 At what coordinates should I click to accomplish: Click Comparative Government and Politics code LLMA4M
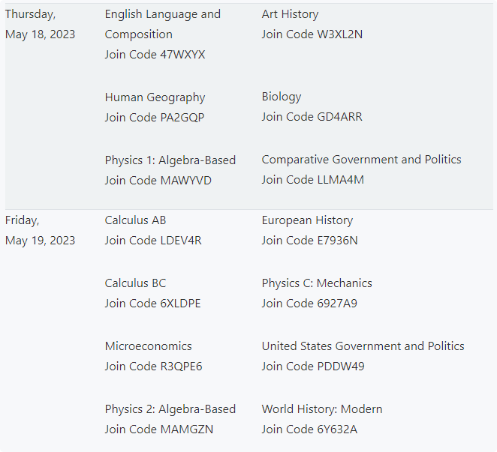(x=313, y=180)
